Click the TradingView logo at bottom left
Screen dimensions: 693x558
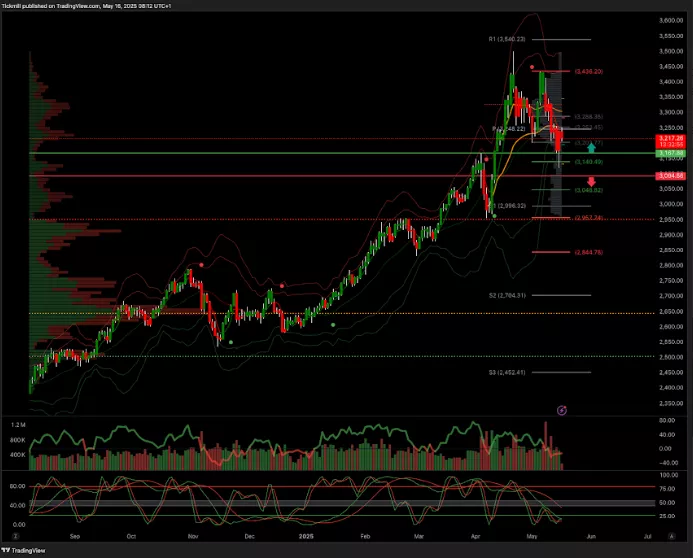point(28,550)
